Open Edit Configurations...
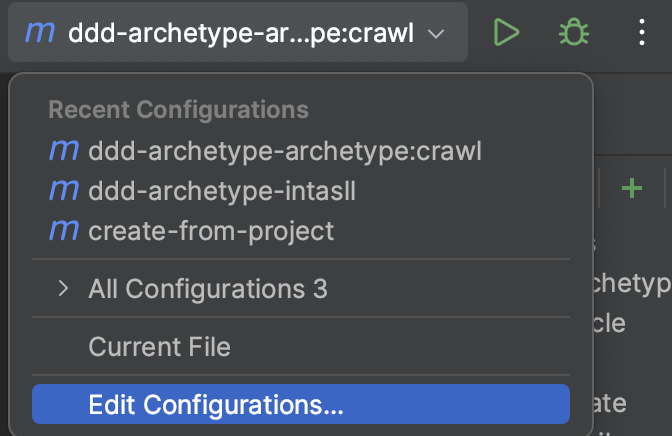The height and width of the screenshot is (436, 672). point(216,404)
